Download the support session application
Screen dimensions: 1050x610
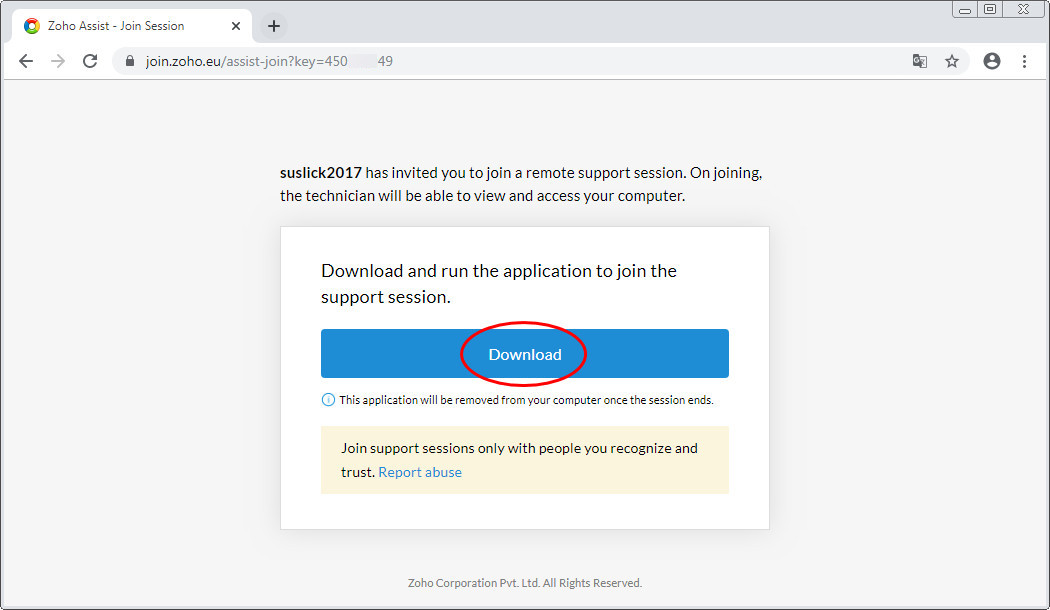click(x=524, y=354)
